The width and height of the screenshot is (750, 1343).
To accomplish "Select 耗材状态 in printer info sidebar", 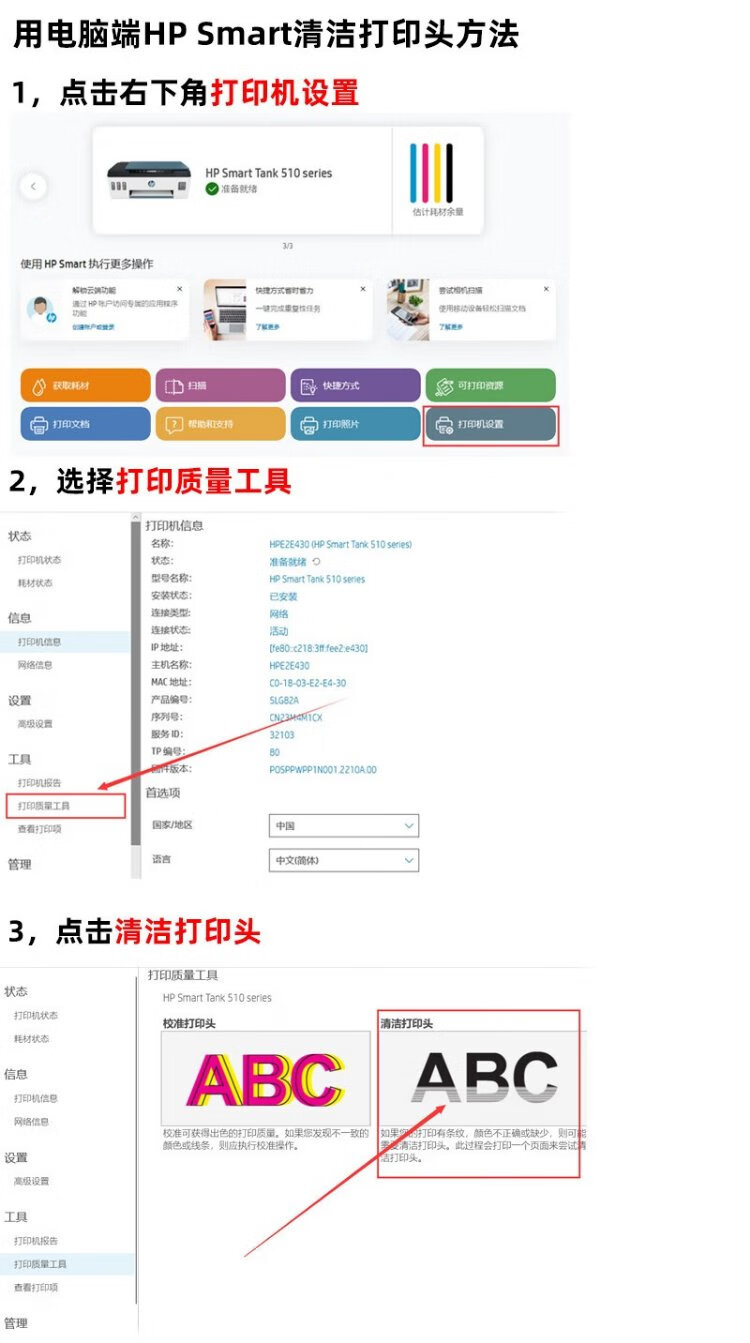I will click(35, 583).
